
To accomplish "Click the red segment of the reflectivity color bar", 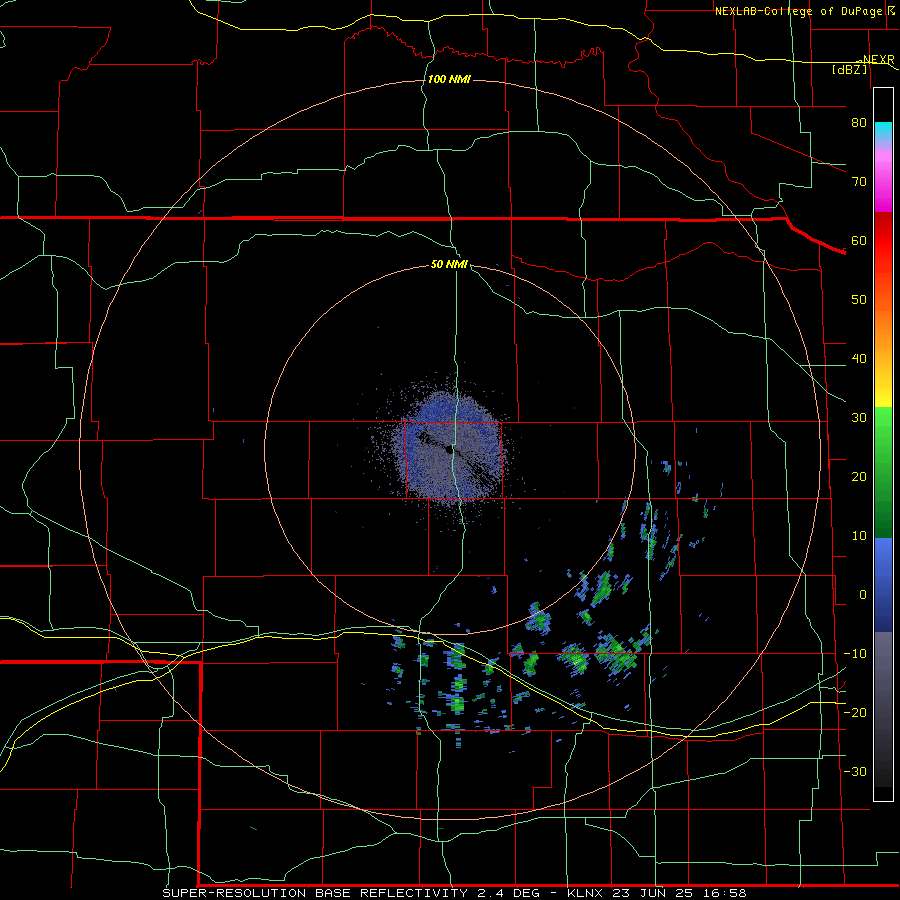I will click(883, 241).
